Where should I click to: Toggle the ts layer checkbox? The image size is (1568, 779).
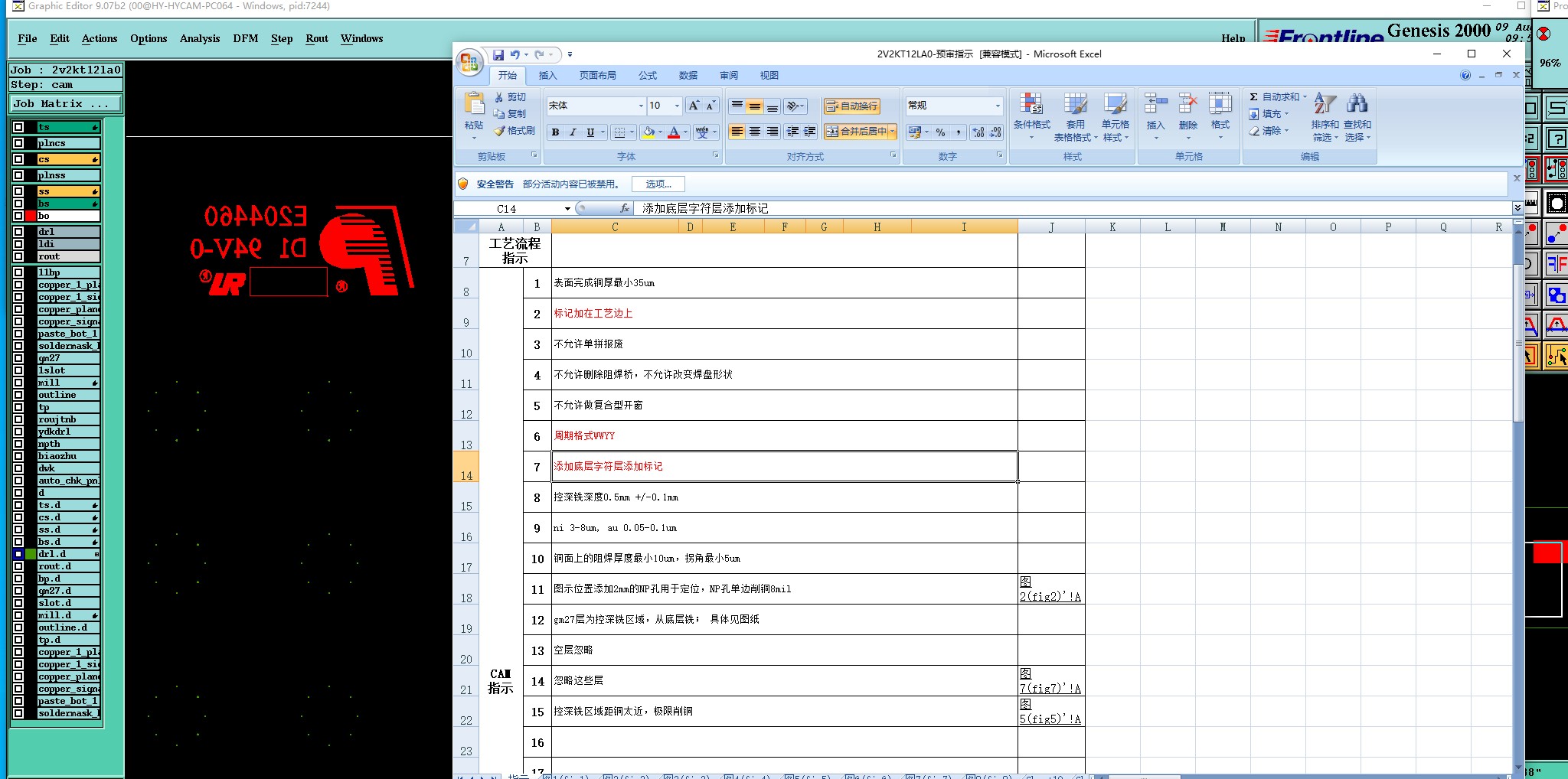pos(18,127)
